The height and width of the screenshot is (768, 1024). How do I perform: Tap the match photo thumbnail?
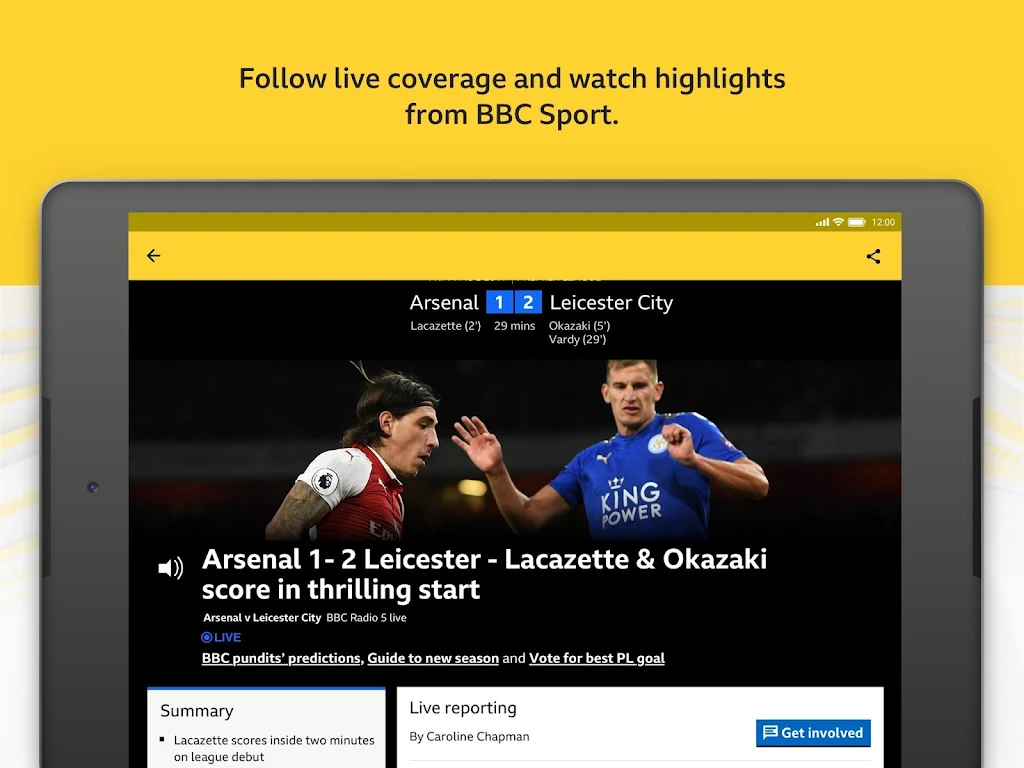click(515, 450)
